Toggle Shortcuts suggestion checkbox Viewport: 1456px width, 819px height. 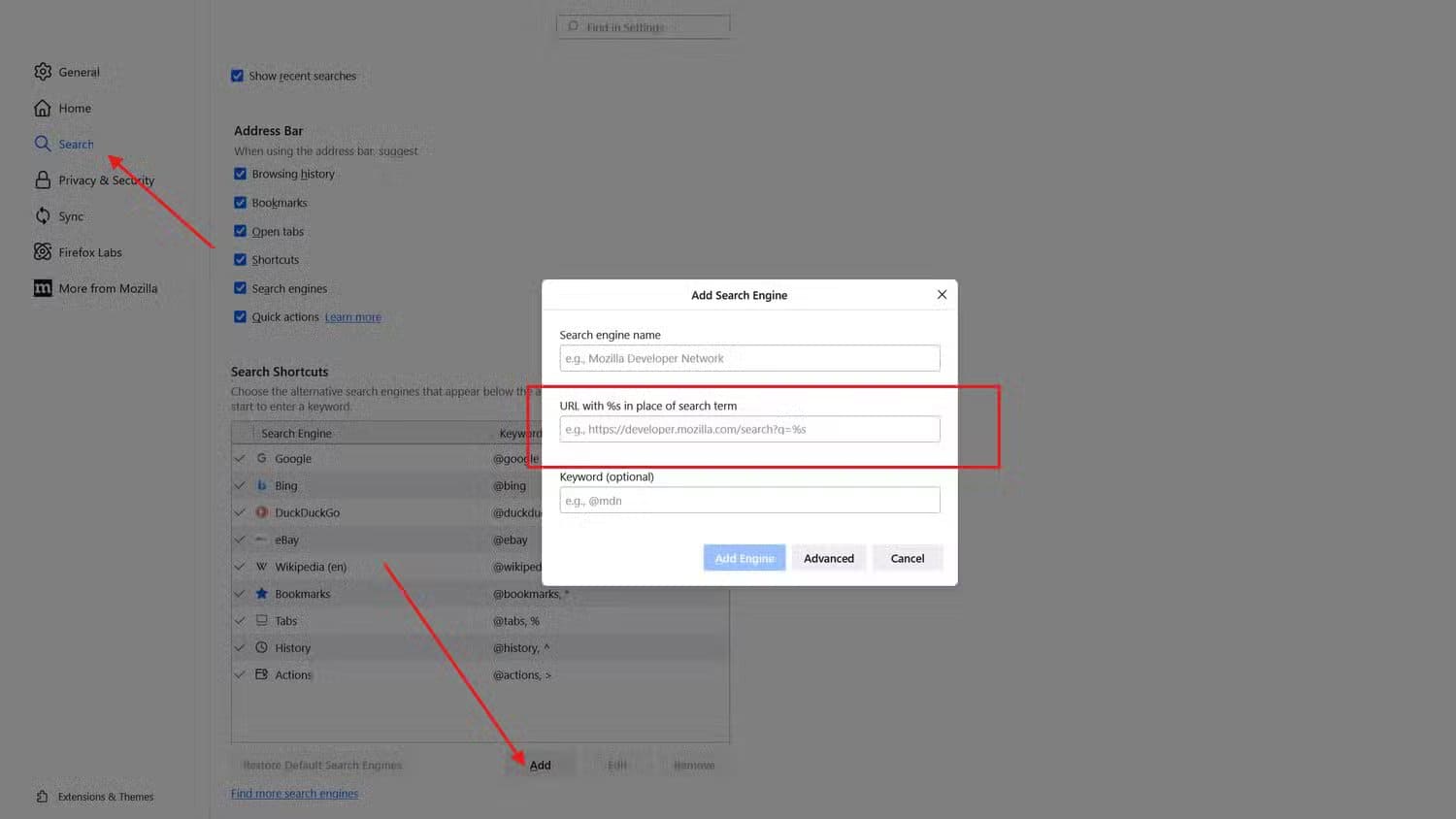240,260
